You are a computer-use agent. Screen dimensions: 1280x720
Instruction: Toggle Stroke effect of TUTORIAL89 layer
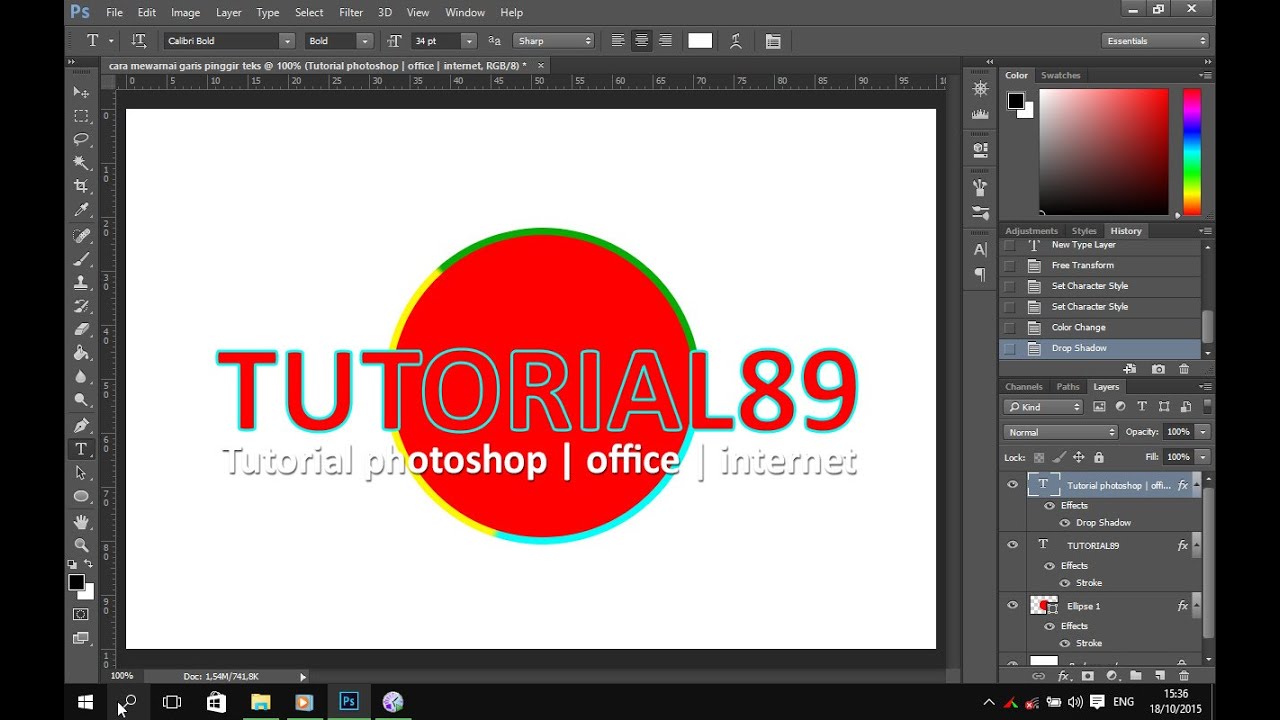point(1065,583)
